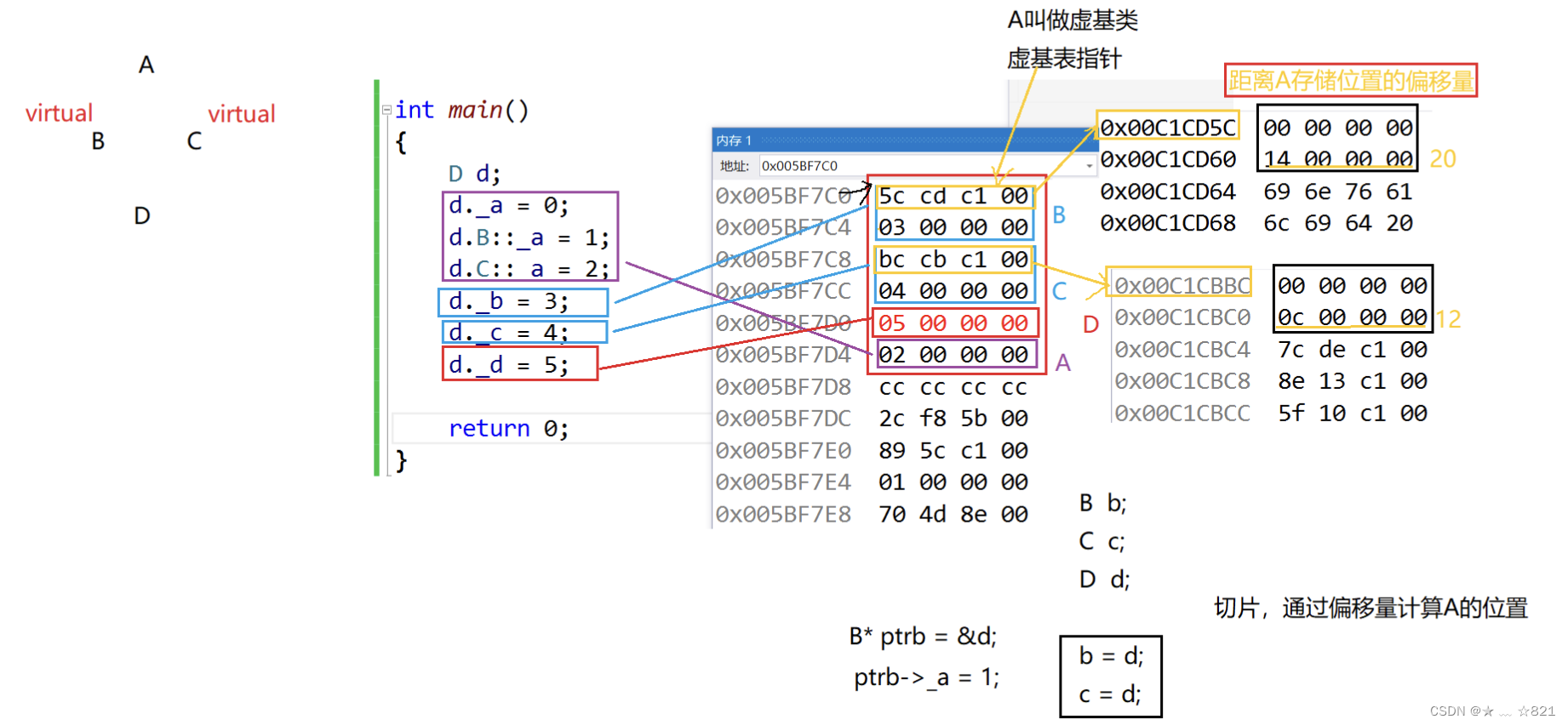Click the 'main' function name

pyautogui.click(x=475, y=110)
